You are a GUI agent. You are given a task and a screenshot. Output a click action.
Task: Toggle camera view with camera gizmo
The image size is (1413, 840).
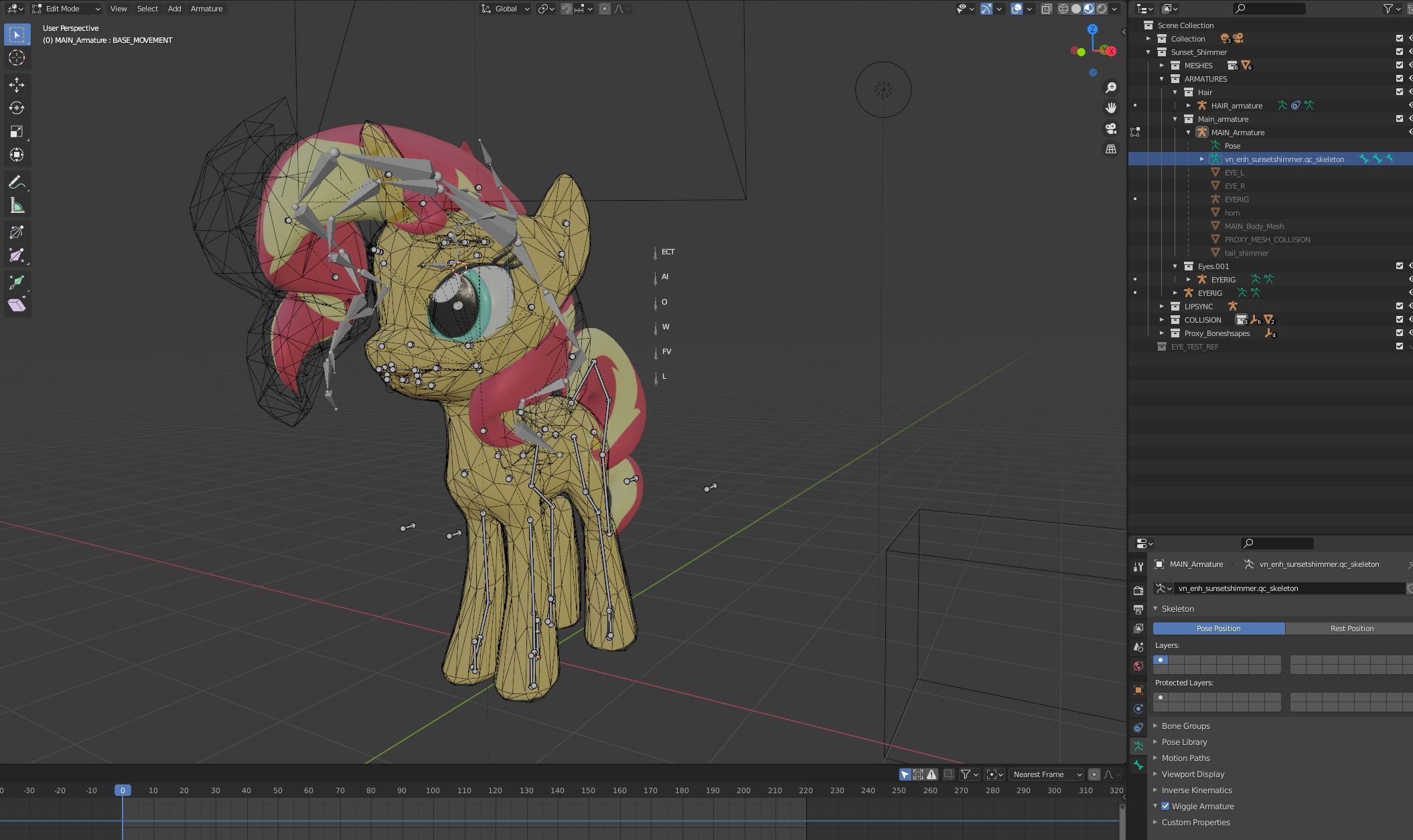click(x=1111, y=129)
